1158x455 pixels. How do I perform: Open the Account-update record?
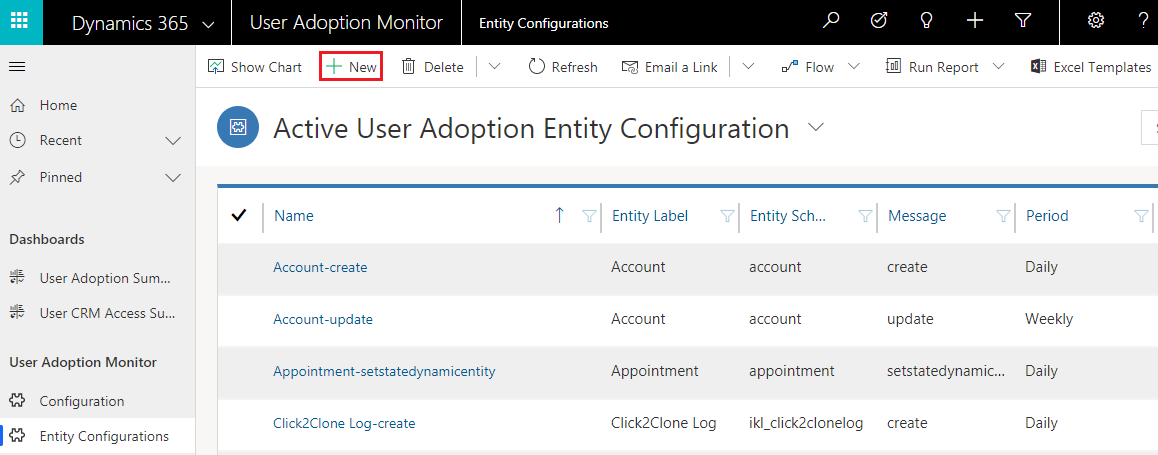[x=323, y=319]
